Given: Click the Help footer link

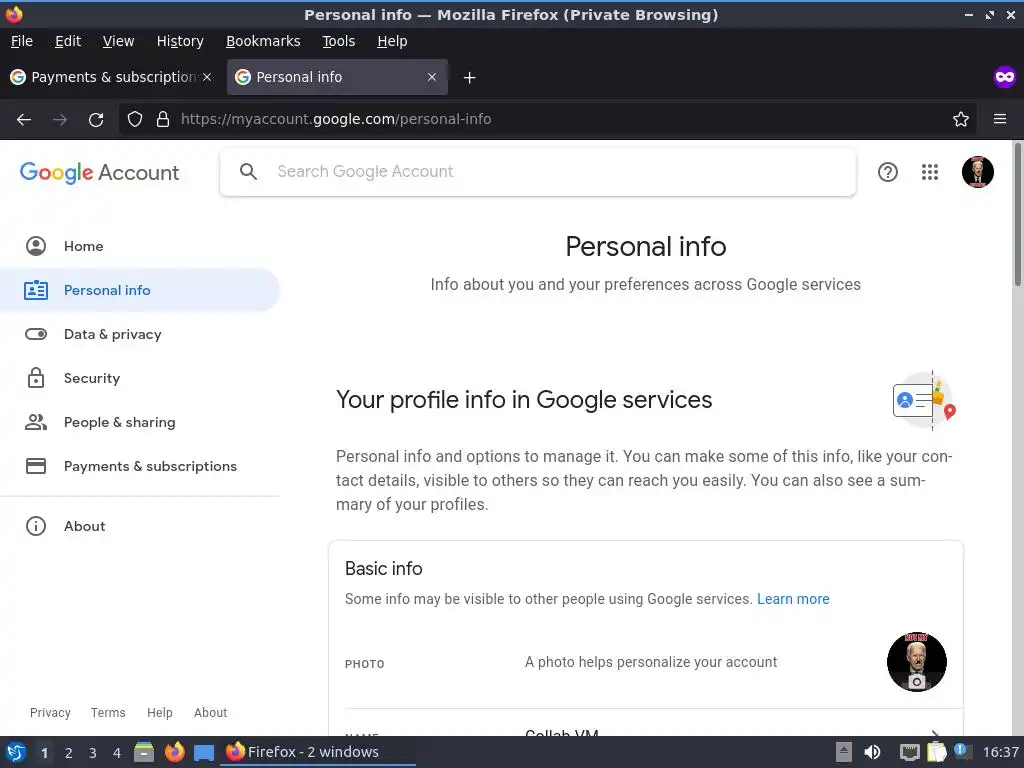Looking at the screenshot, I should coord(159,712).
